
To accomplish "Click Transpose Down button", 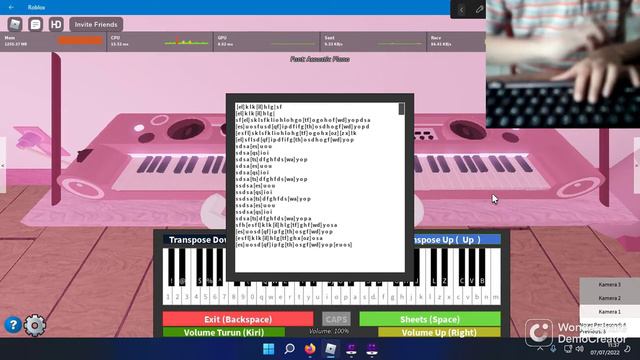I will (195, 240).
